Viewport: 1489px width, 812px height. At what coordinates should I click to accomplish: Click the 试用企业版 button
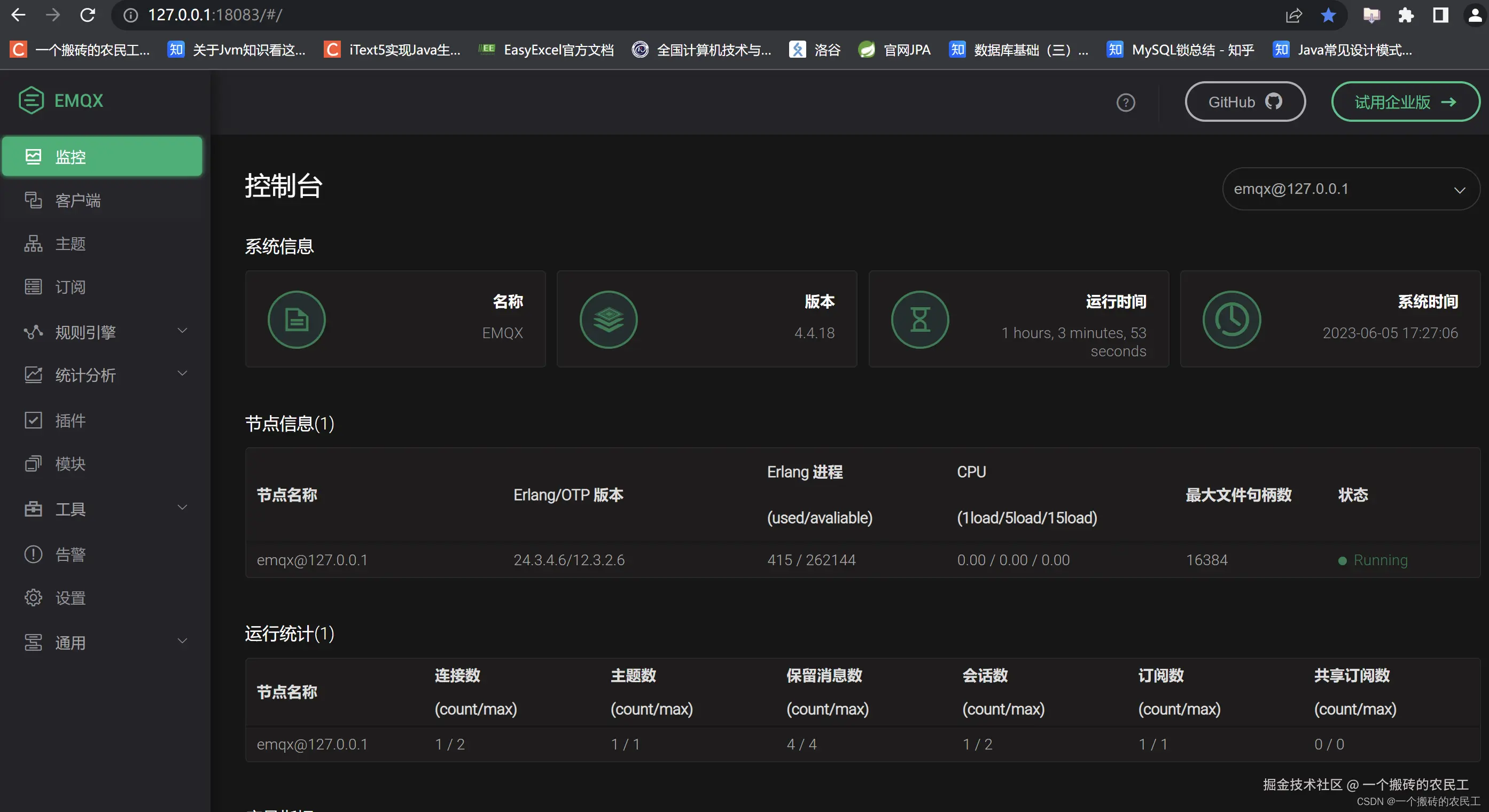click(x=1405, y=101)
